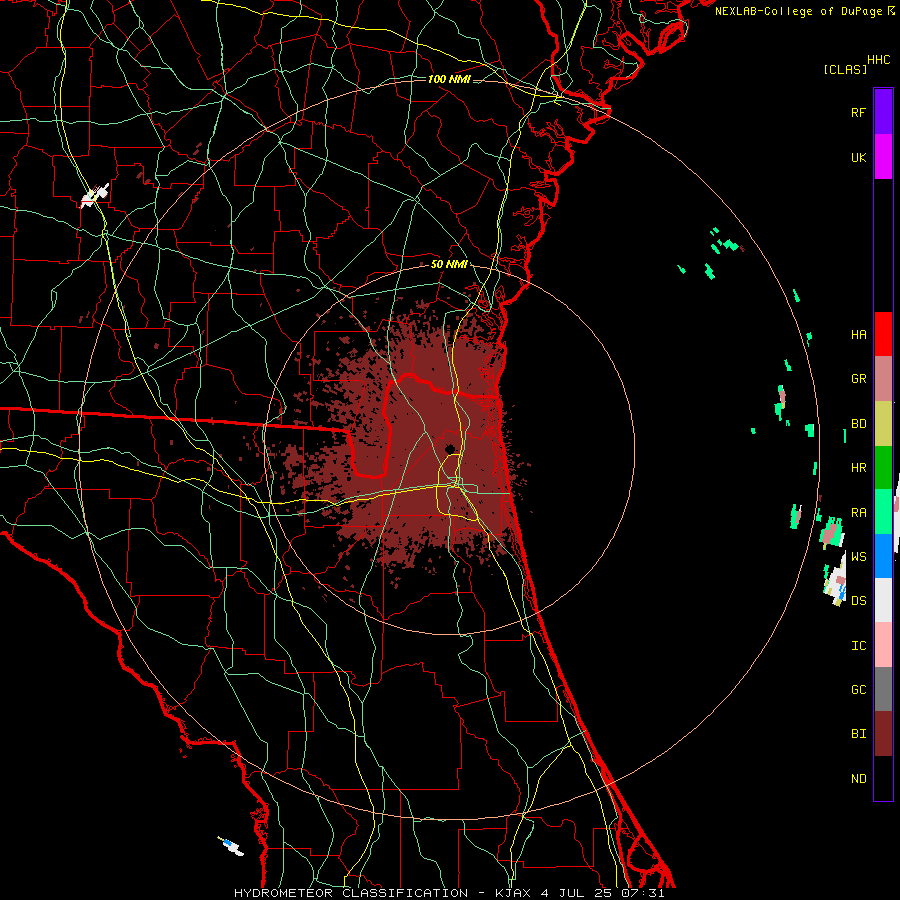The image size is (900, 900).
Task: Click the BI legend label
Action: point(858,734)
